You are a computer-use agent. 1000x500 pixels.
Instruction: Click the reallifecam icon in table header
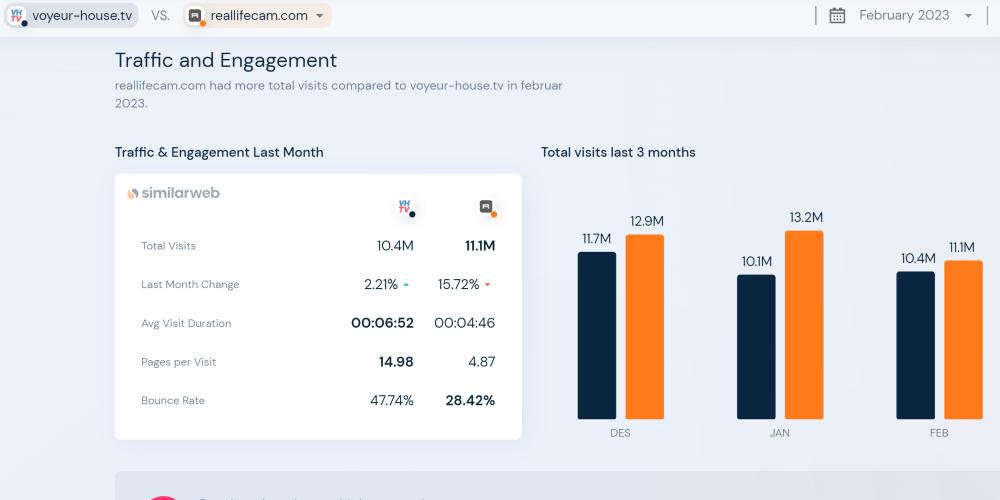(487, 207)
